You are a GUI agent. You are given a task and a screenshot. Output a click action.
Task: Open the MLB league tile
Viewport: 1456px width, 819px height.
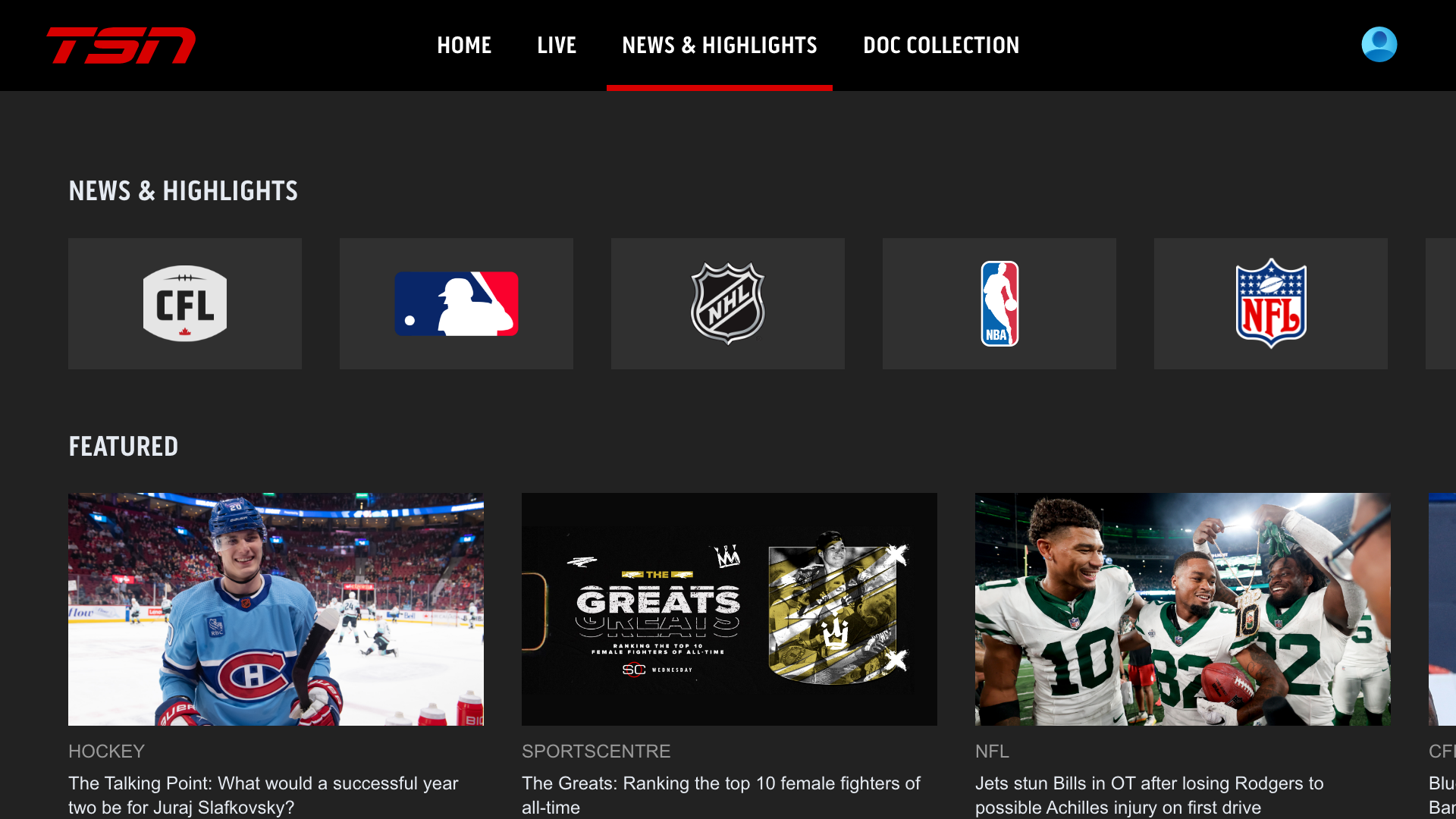tap(457, 303)
